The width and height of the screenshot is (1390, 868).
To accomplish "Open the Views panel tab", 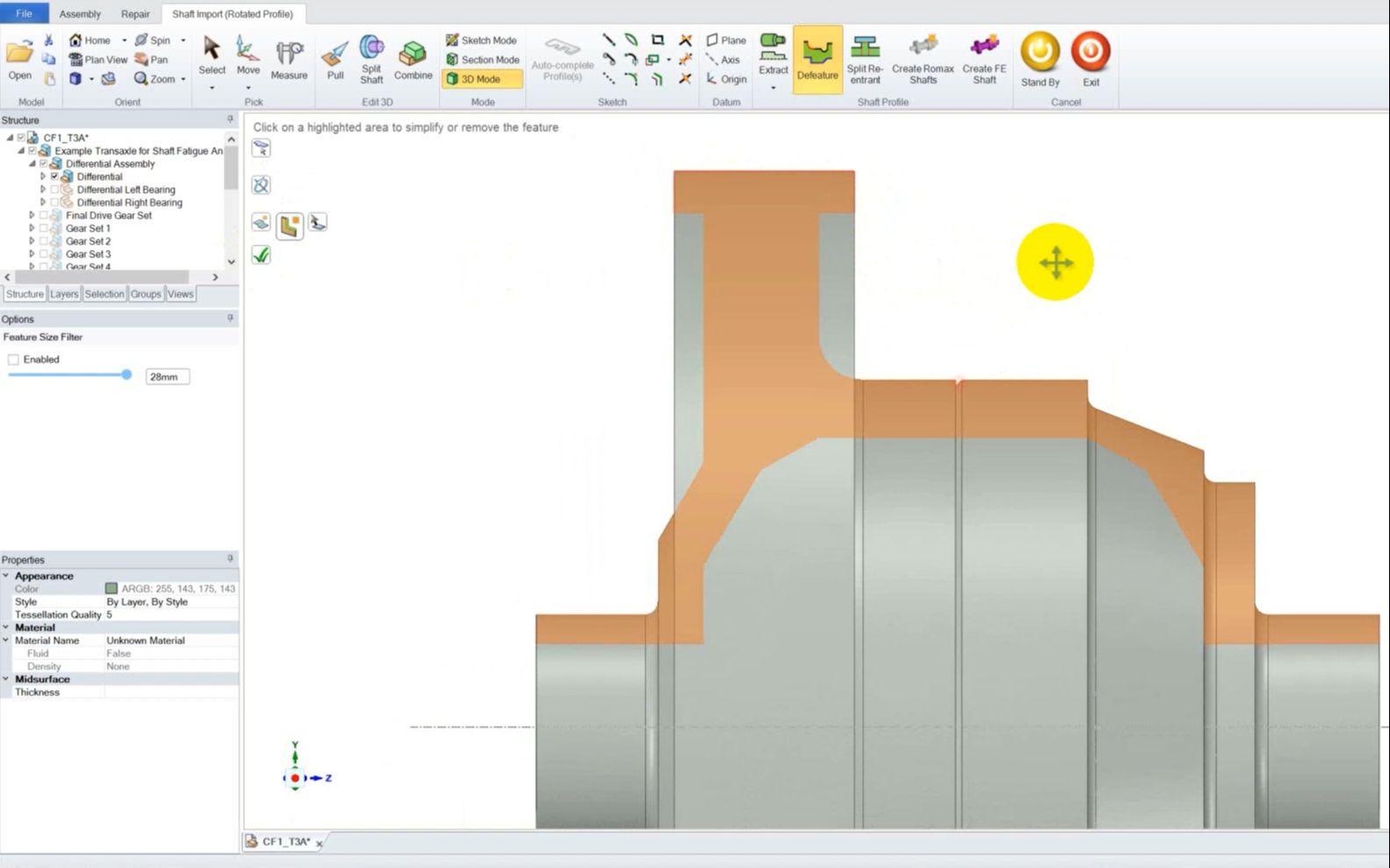I will (x=181, y=295).
